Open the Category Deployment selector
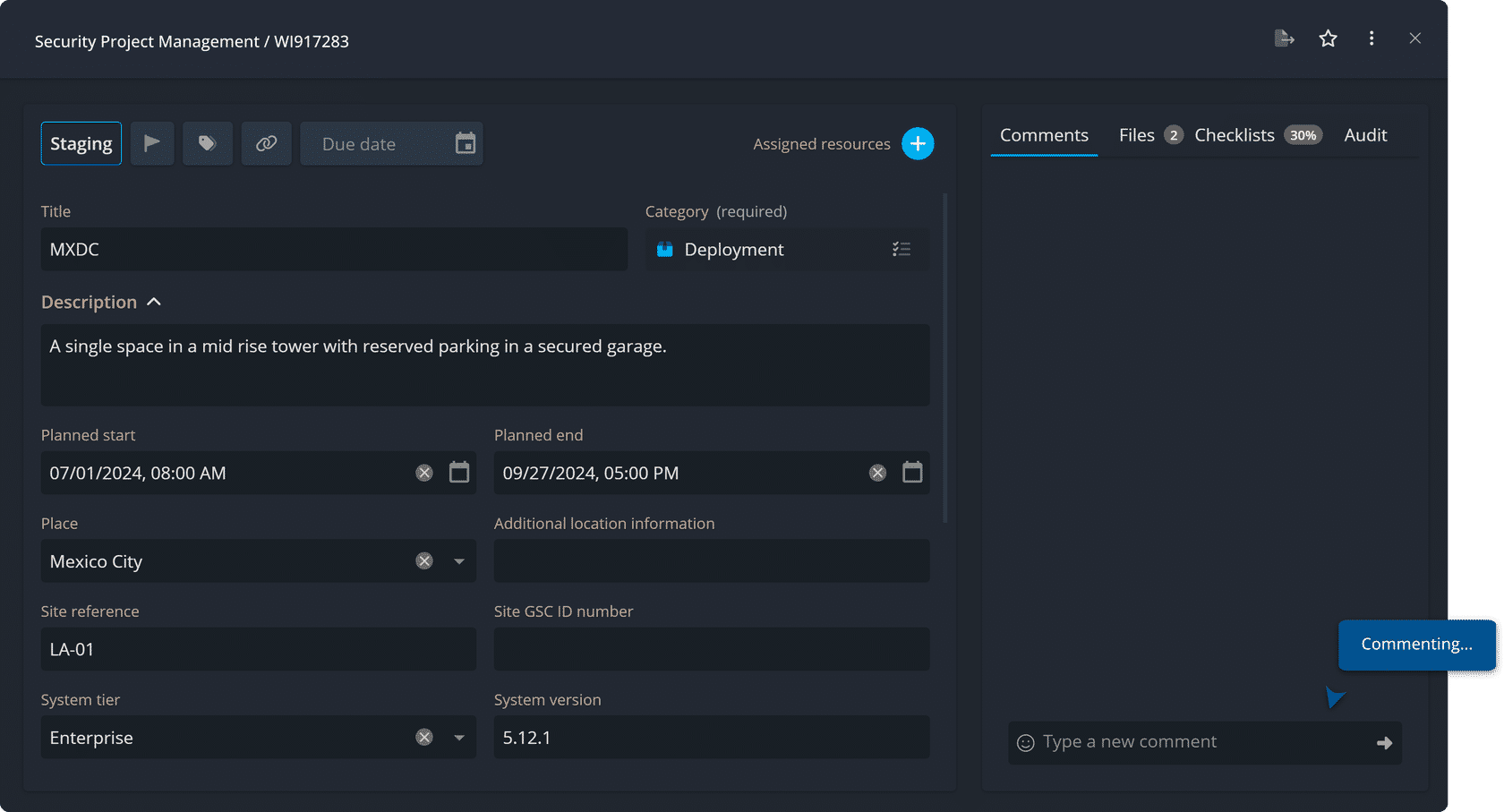 tap(901, 250)
